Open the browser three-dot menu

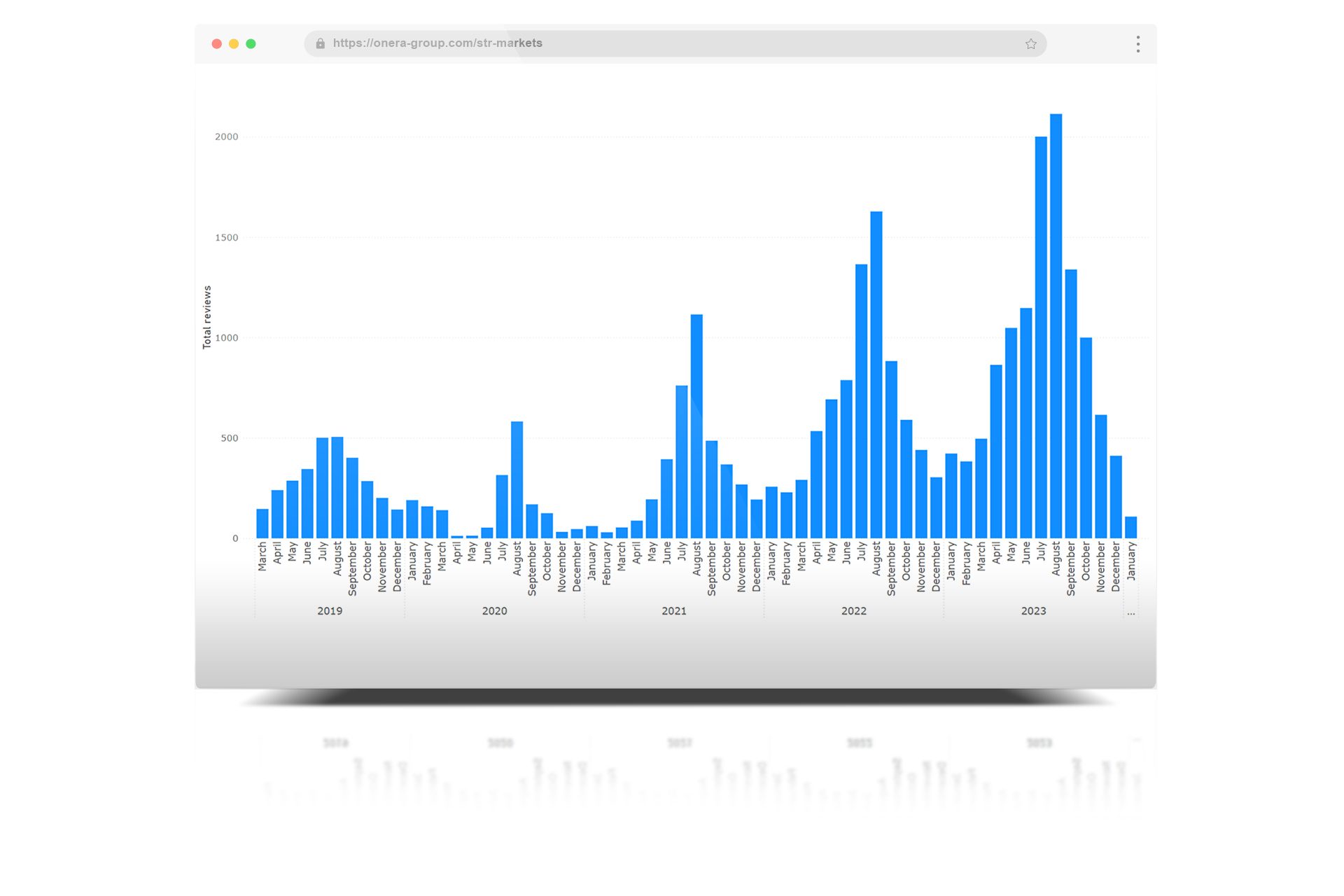point(1137,44)
